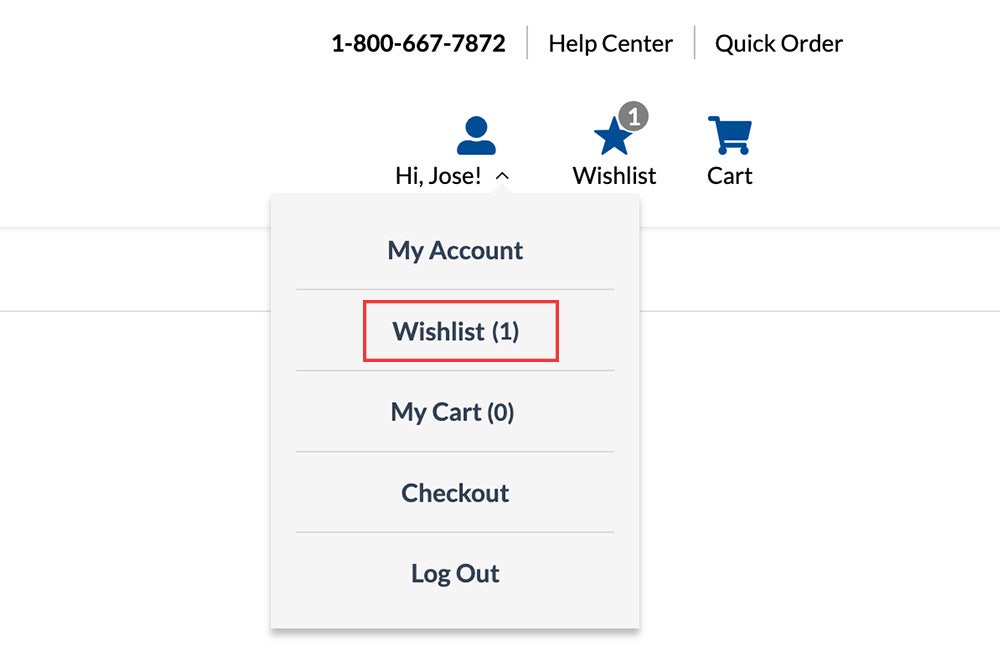Click the '(1)' count in the Wishlist menu item
Screen dimensions: 1000x667
(x=505, y=332)
